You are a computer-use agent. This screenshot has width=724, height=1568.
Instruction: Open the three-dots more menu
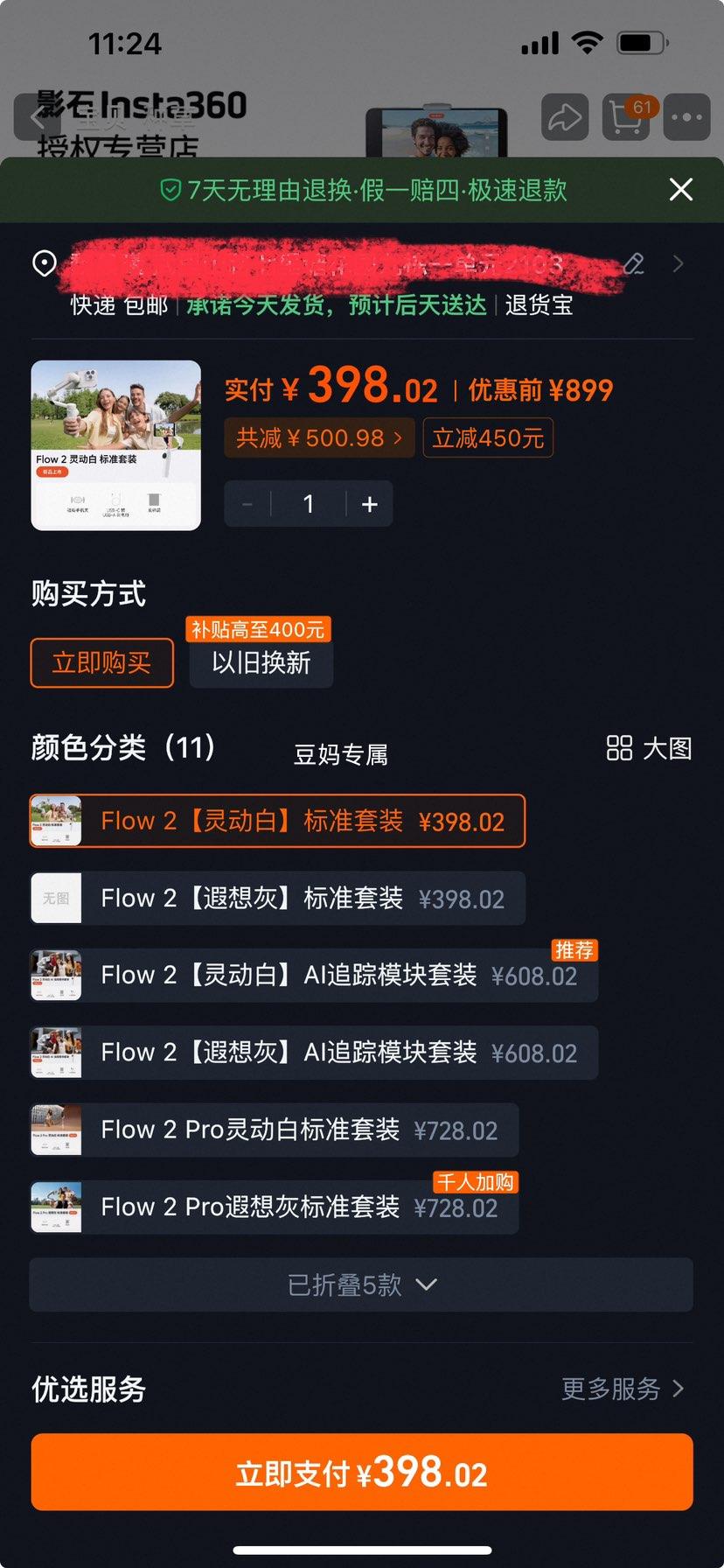(x=686, y=116)
